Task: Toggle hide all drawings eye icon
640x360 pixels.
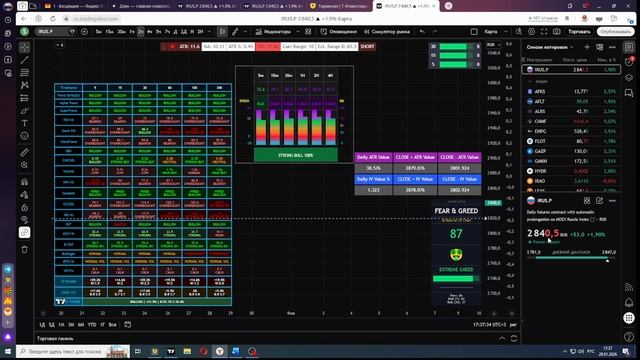Action: click(24, 220)
